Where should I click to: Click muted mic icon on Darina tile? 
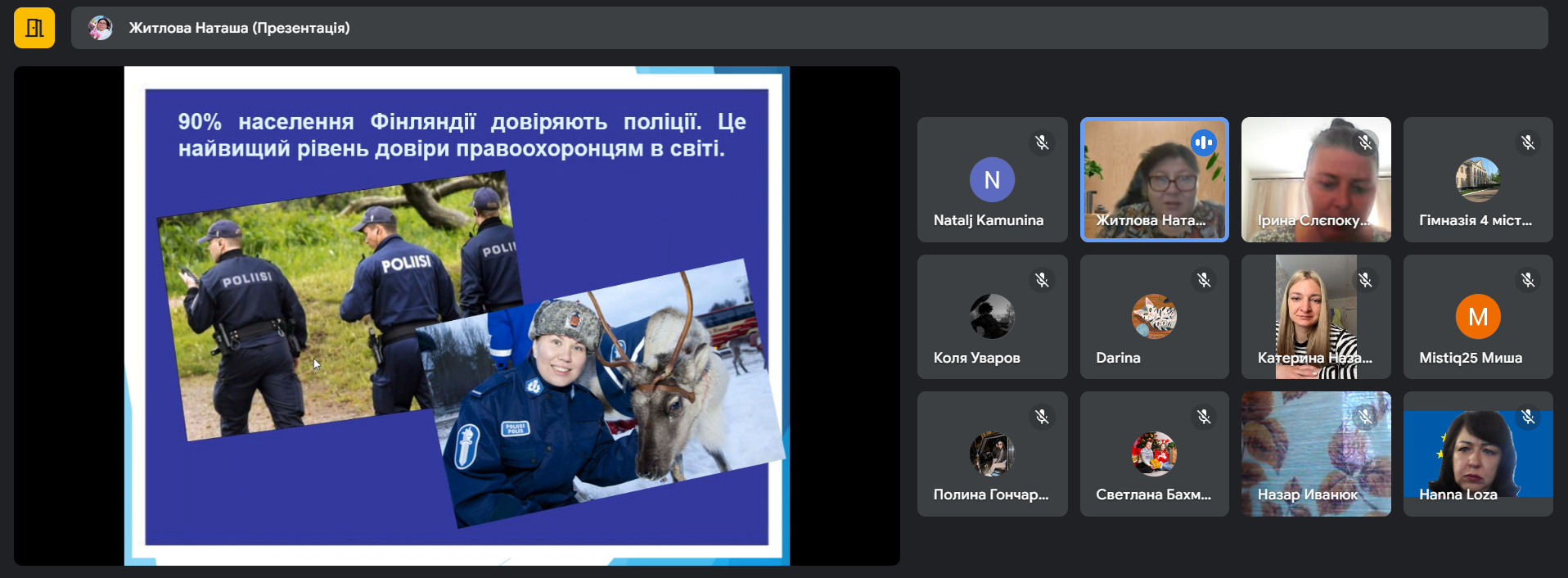(x=1203, y=280)
